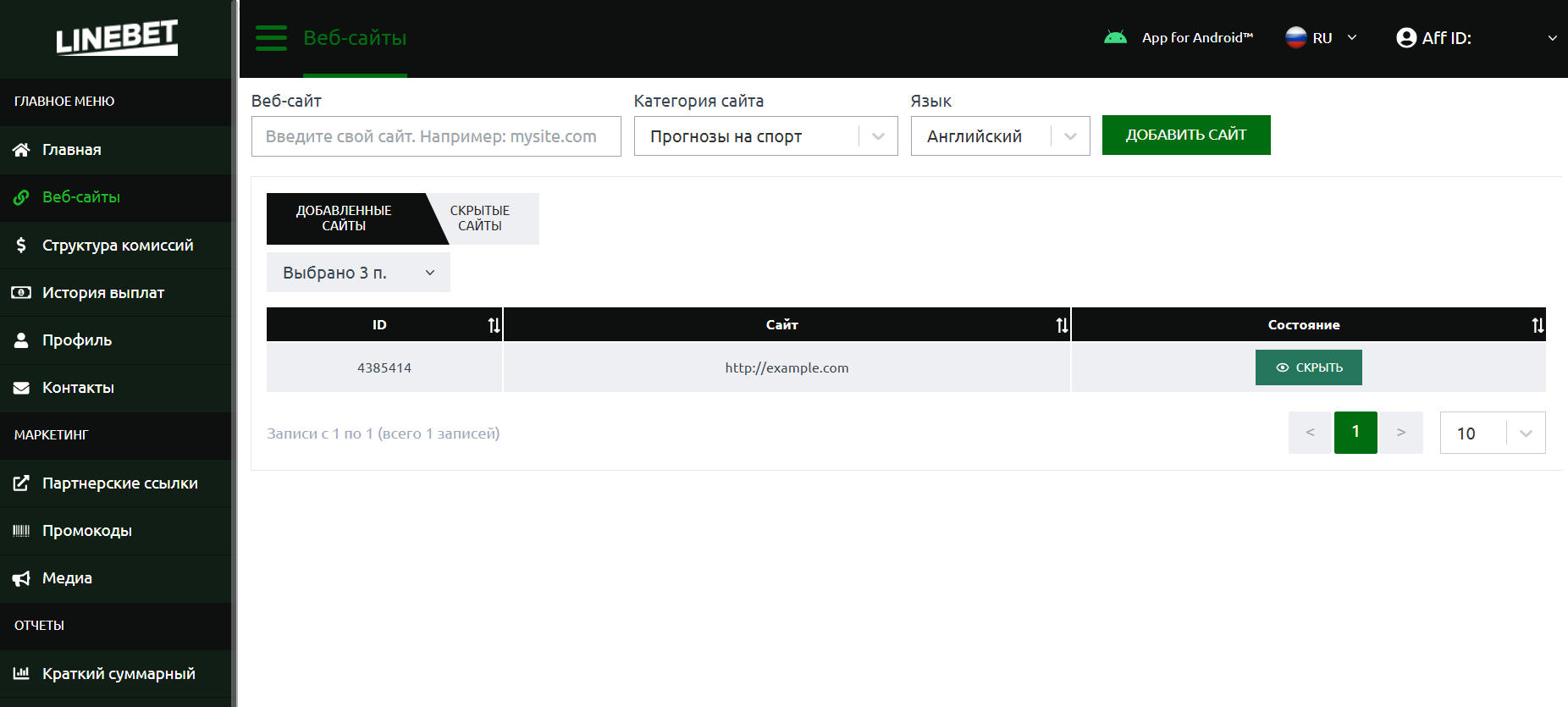Click the Добавить сайт button

point(1186,135)
